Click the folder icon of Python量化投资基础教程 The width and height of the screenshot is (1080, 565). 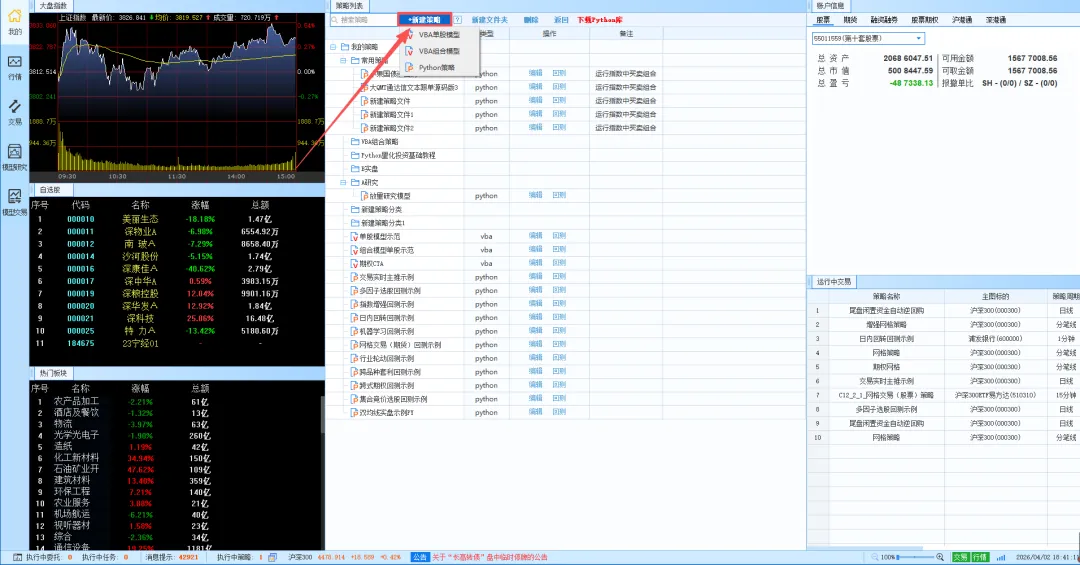(x=355, y=155)
